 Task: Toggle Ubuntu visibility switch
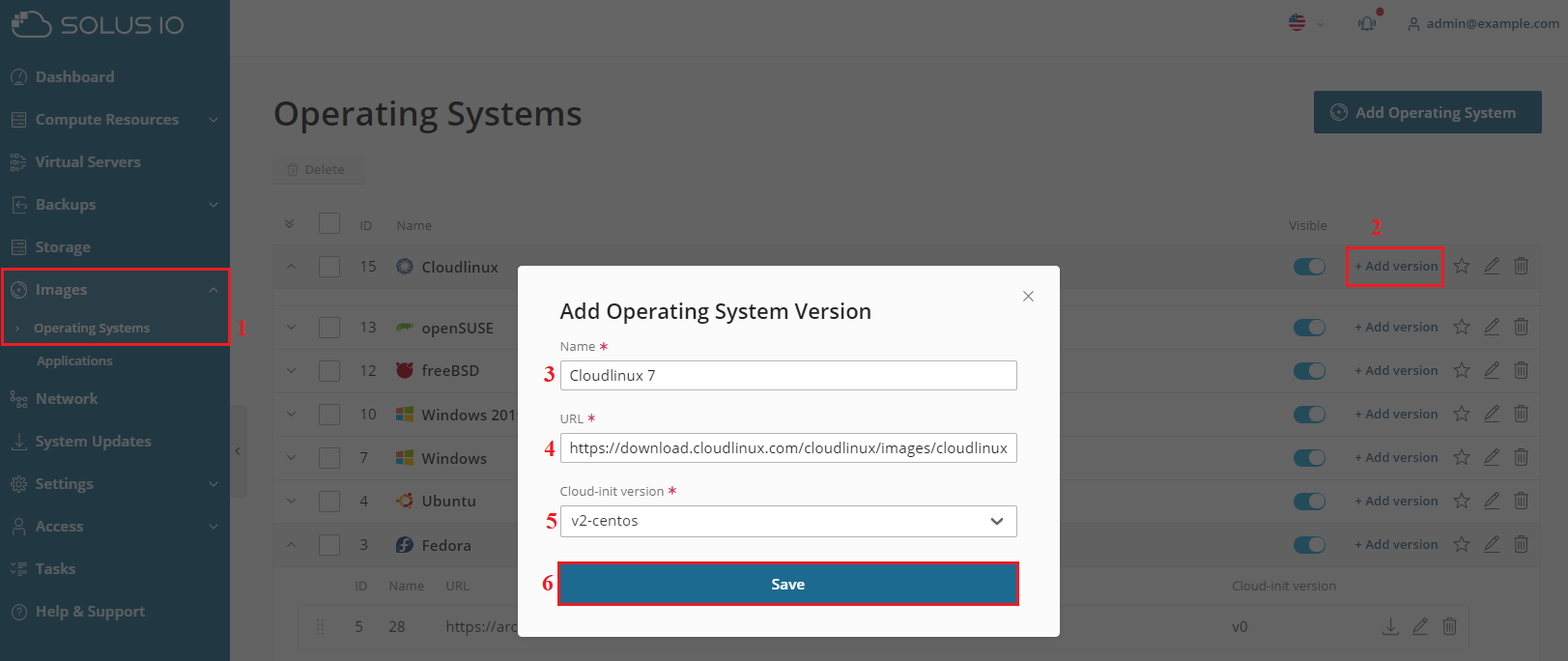pos(1309,502)
